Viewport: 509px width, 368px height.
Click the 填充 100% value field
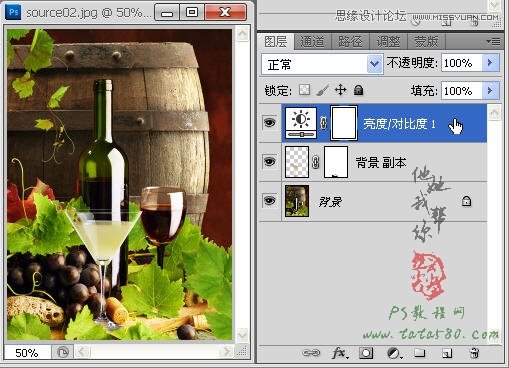[x=462, y=90]
